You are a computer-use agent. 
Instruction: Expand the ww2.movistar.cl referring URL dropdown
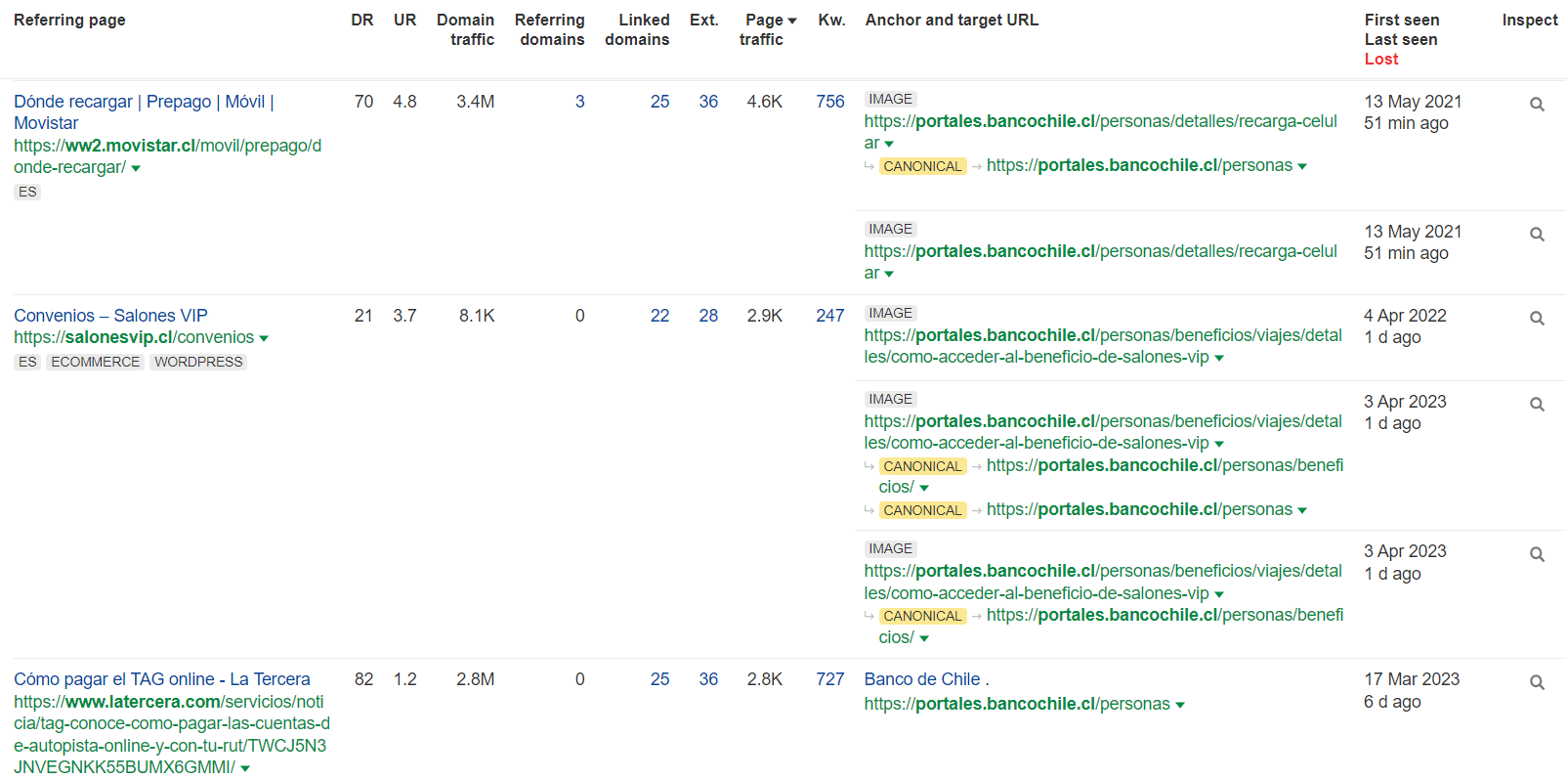[x=136, y=168]
